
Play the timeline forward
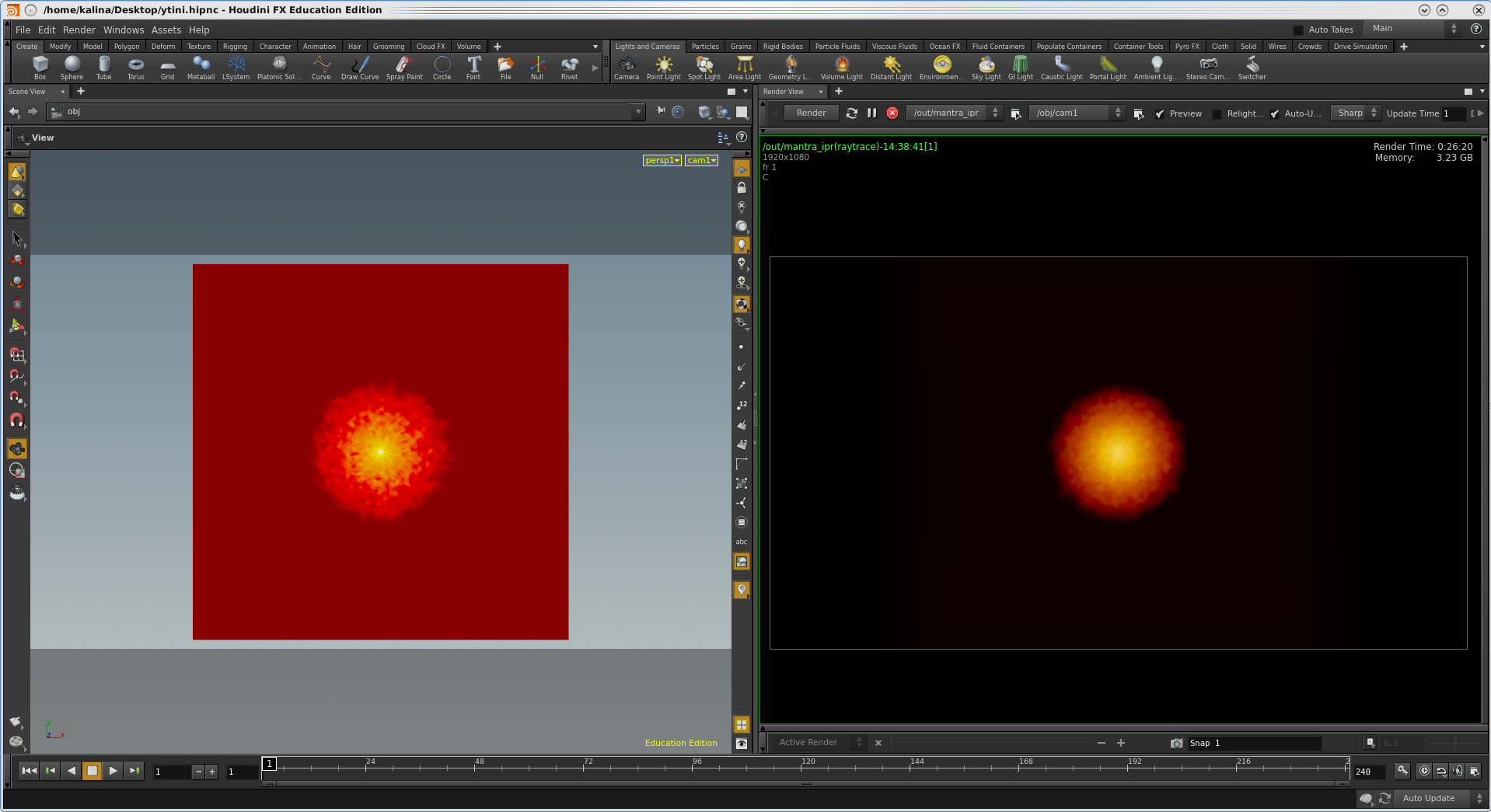[113, 771]
